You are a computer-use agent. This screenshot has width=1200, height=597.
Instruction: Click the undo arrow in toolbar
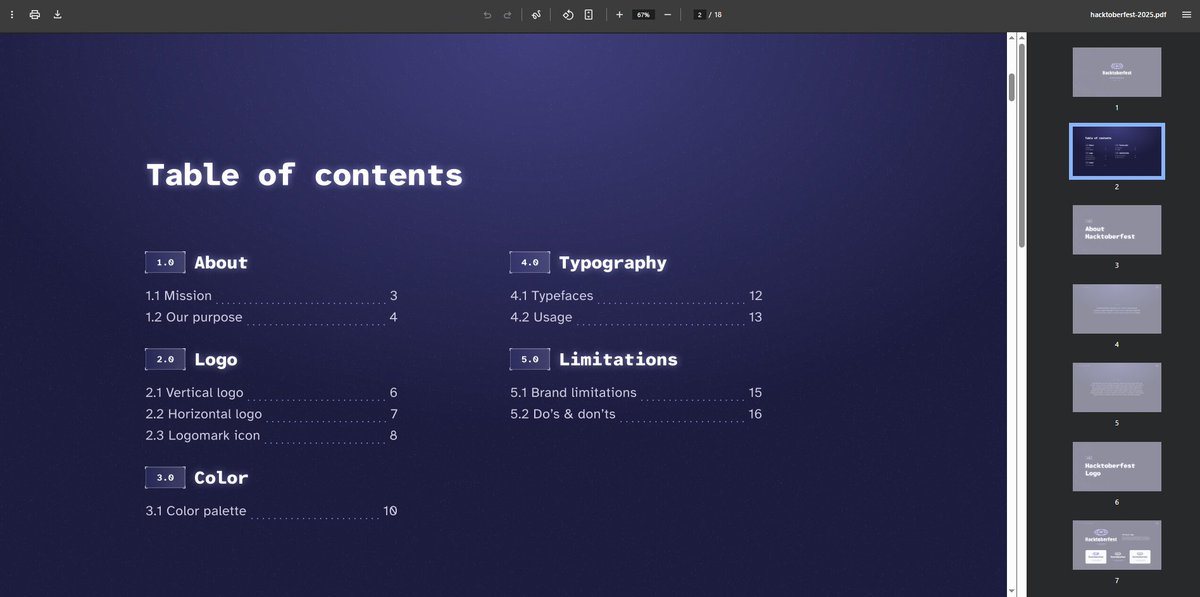[x=487, y=15]
